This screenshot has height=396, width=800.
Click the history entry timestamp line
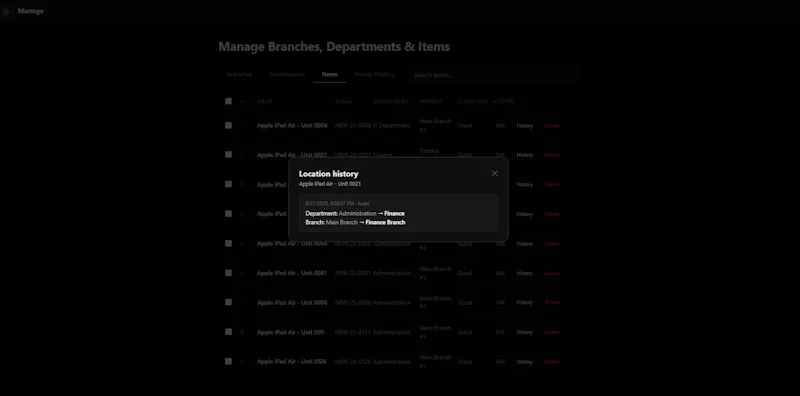tap(337, 204)
